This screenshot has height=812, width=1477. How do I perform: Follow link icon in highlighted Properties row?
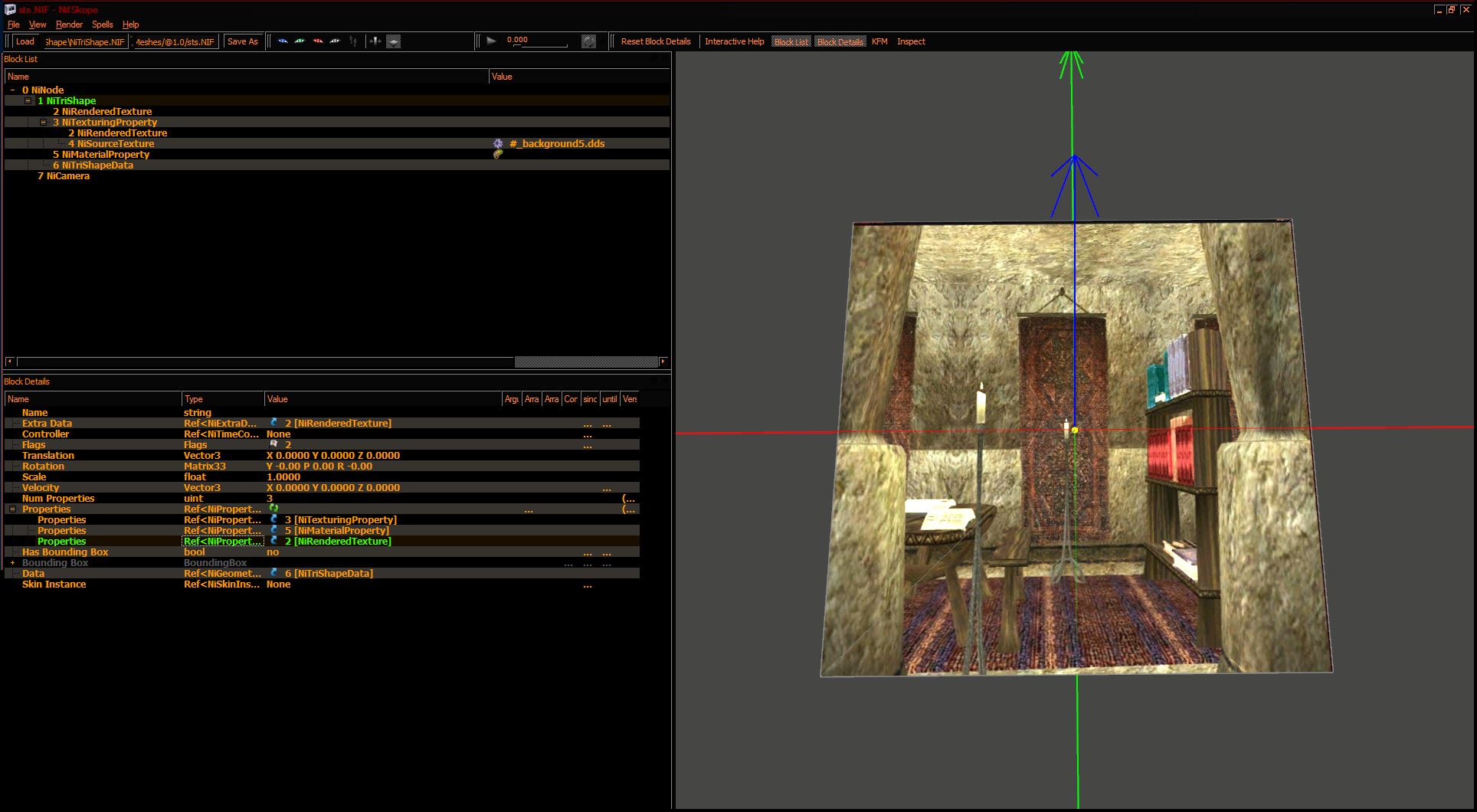pos(273,541)
